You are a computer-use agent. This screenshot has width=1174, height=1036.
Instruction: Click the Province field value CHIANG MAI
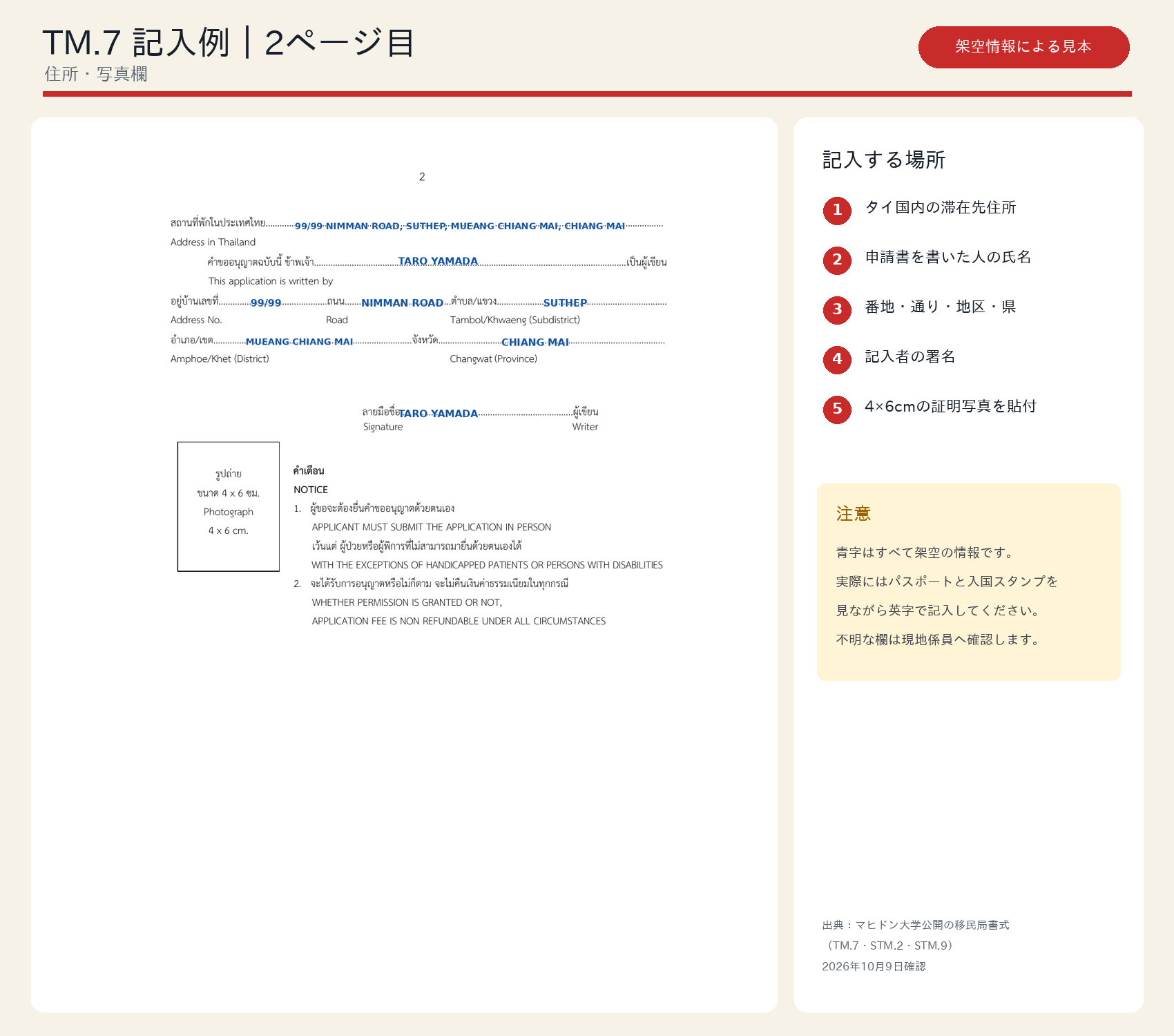point(535,342)
